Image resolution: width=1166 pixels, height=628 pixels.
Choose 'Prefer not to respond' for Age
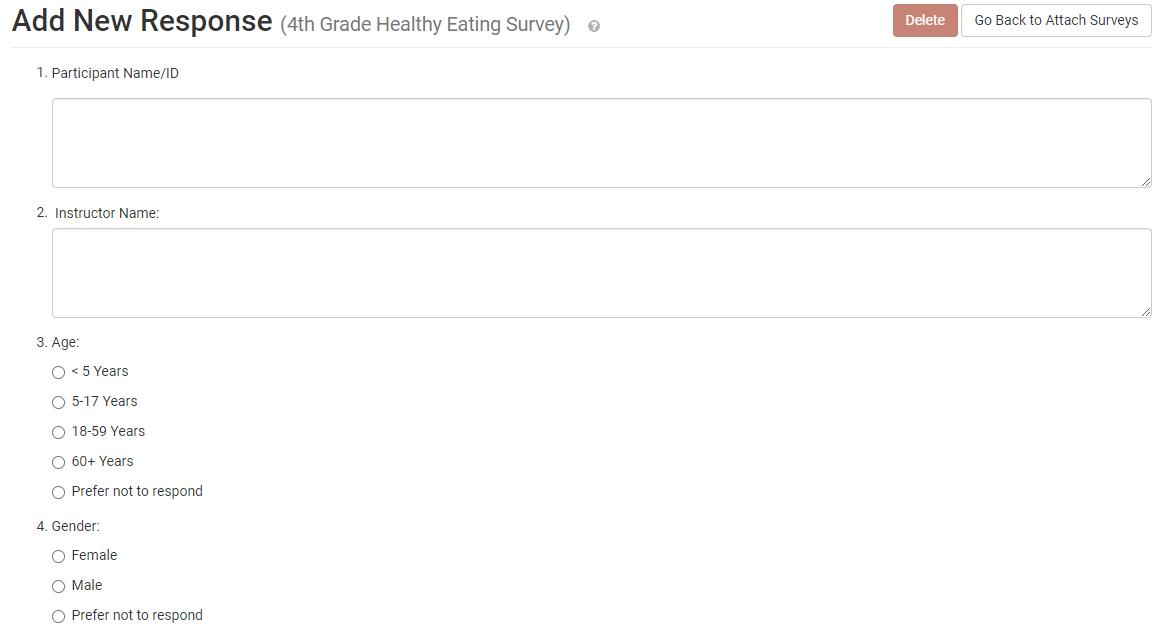[58, 492]
